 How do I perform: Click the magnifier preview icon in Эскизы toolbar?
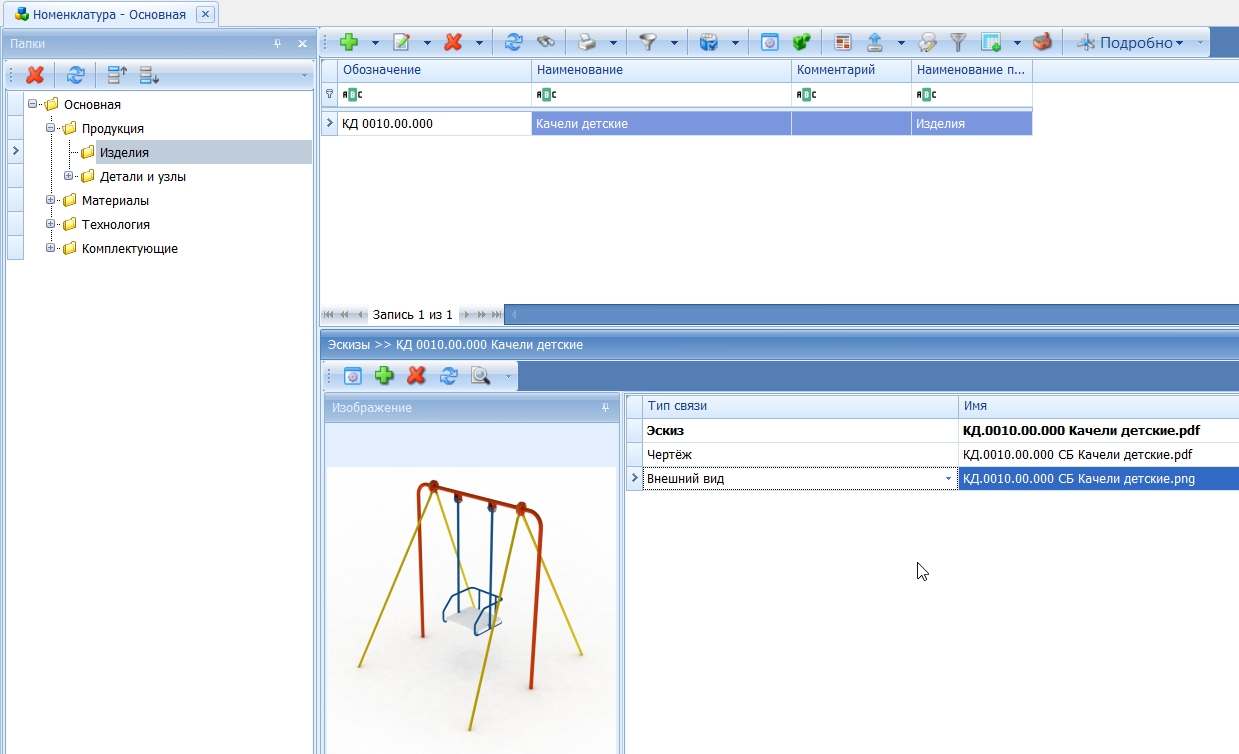[481, 376]
